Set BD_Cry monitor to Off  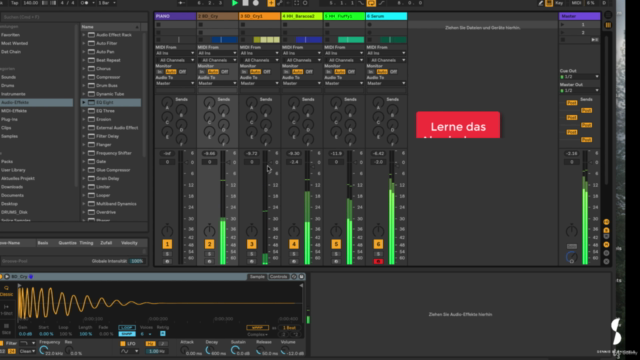pos(224,72)
